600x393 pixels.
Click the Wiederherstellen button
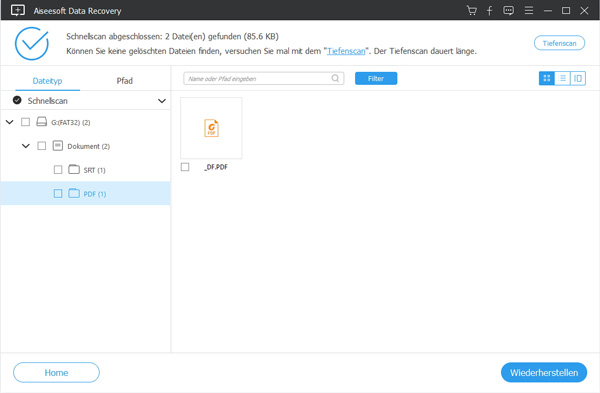544,372
